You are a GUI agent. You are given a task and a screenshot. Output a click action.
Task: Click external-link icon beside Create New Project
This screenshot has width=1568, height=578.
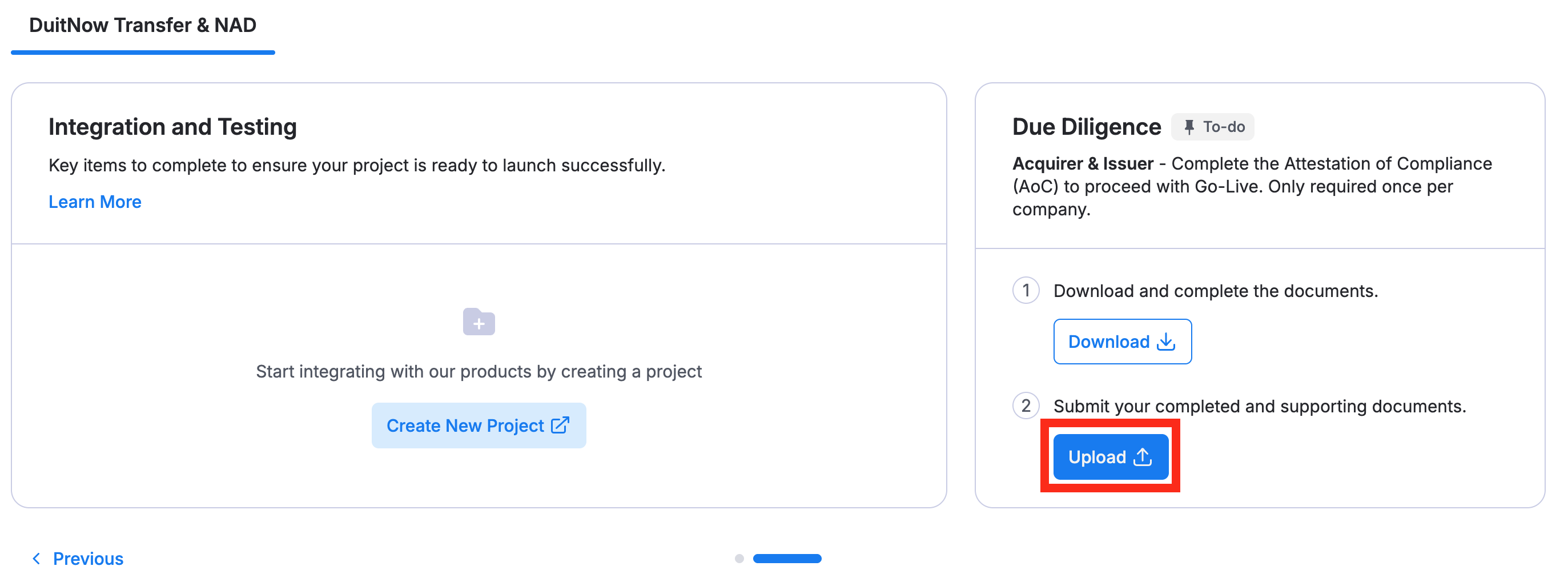click(560, 425)
